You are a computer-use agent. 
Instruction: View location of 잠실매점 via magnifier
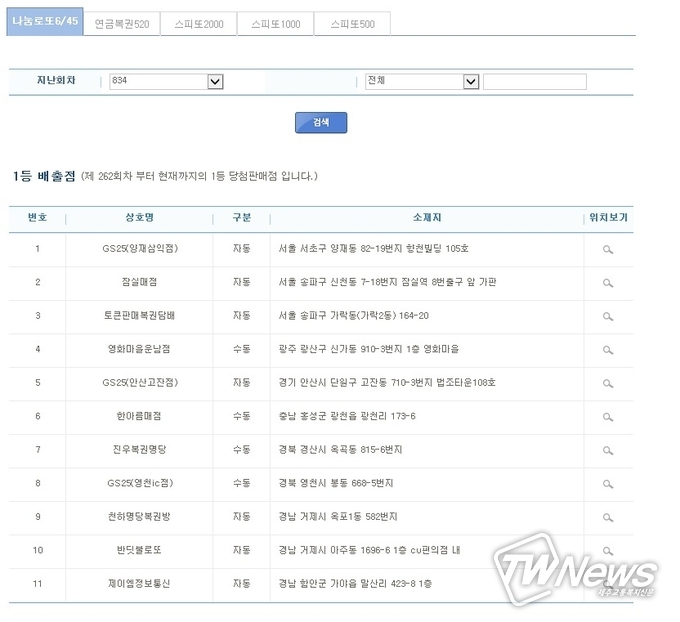coord(607,283)
